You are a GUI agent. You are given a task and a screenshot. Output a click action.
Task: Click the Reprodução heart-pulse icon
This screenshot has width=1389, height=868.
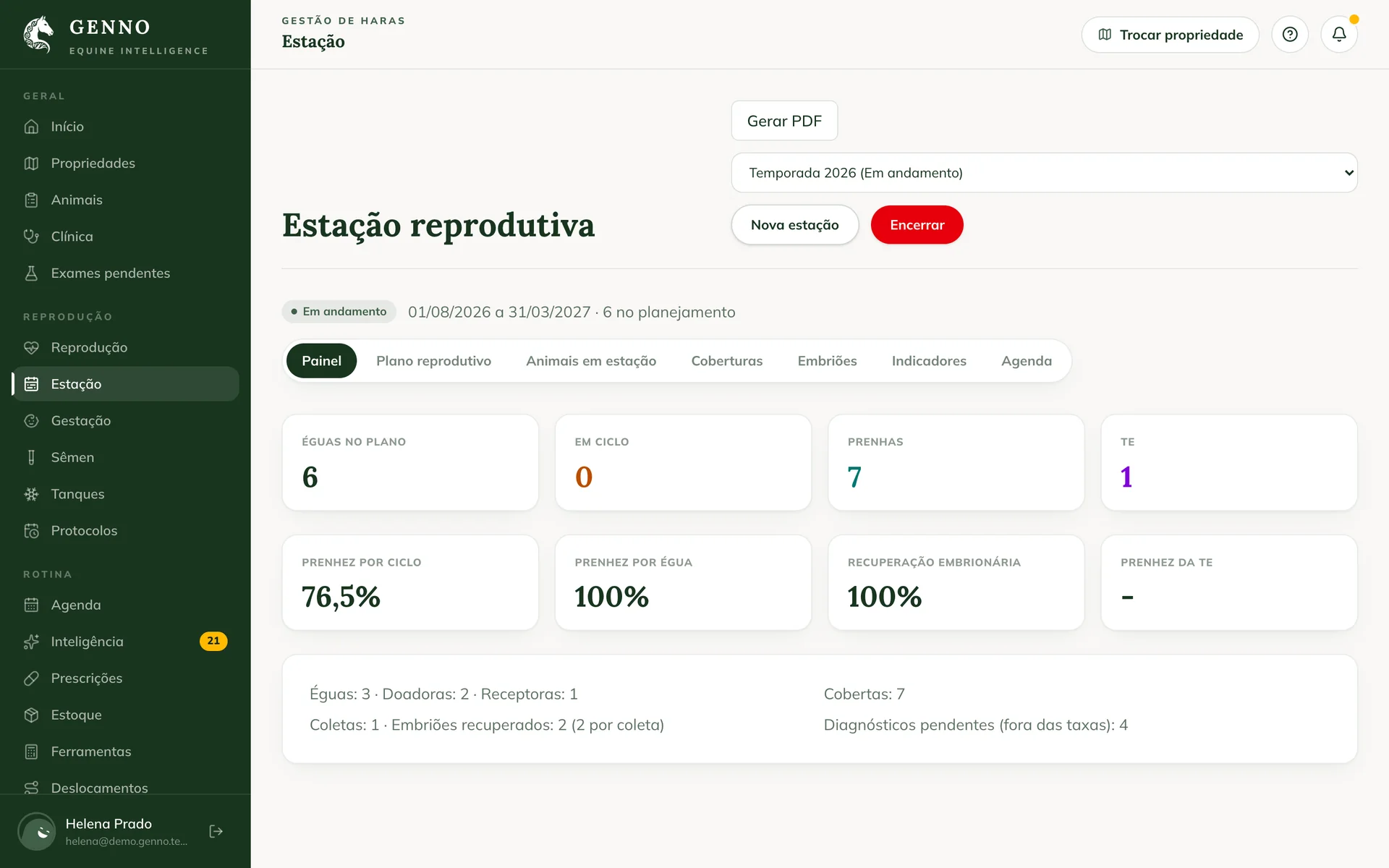pos(31,348)
